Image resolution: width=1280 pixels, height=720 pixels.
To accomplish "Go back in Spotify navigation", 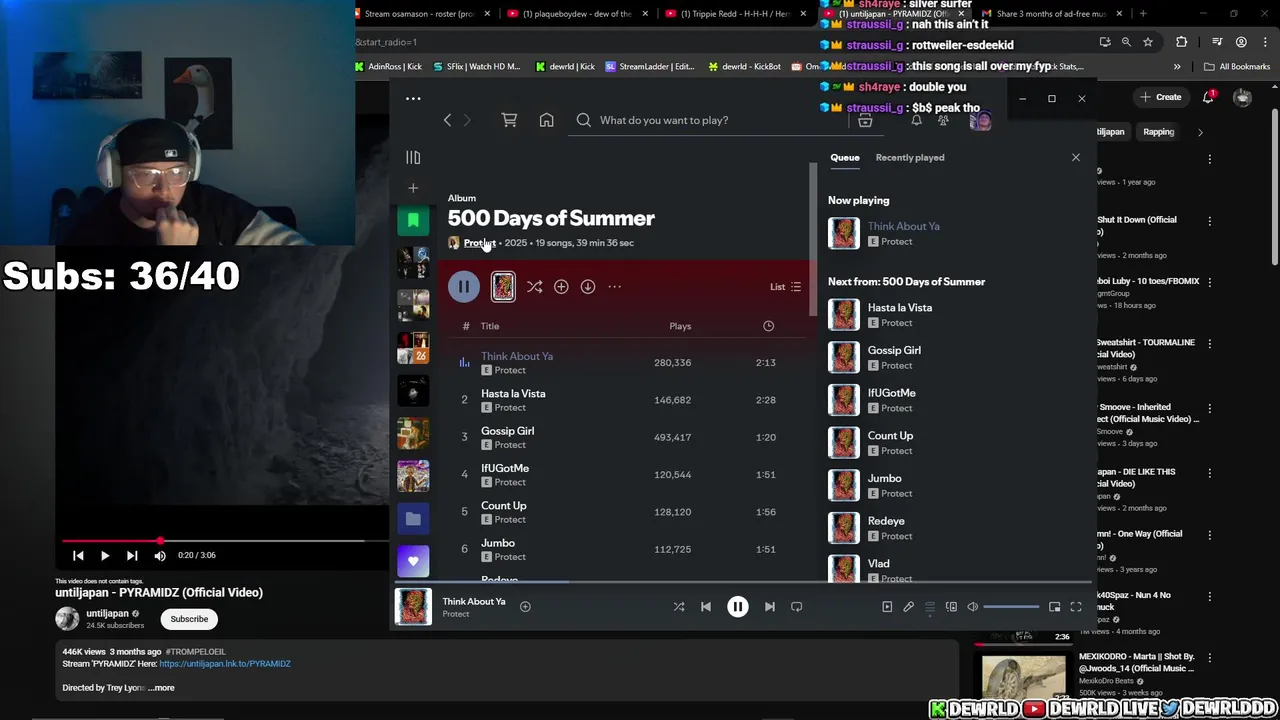I will pos(447,120).
